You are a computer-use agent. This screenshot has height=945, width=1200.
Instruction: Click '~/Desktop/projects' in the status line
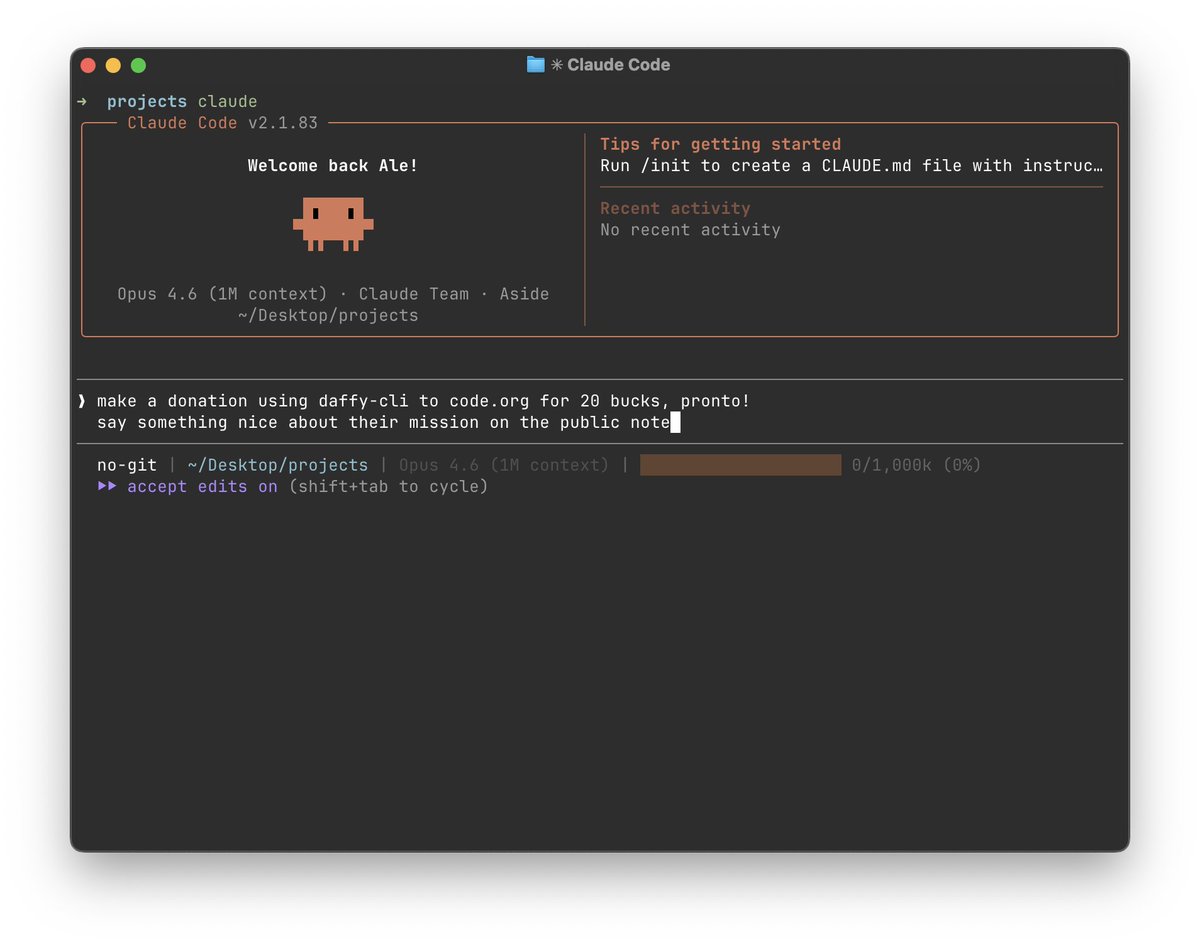coord(278,465)
